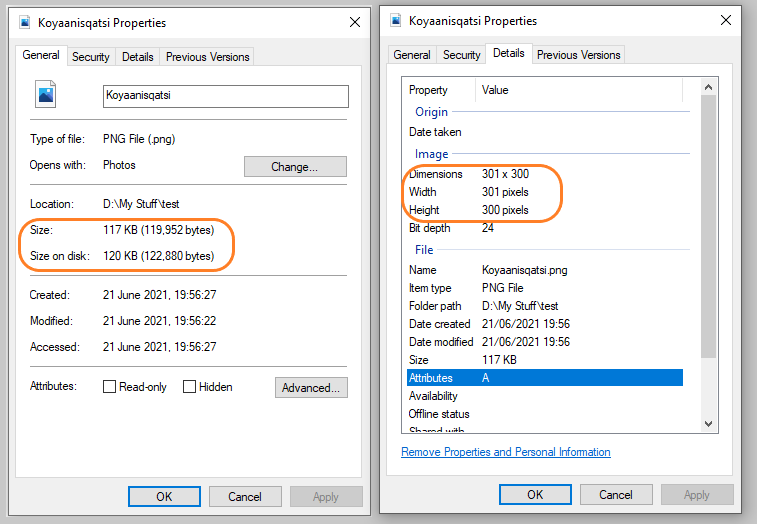The image size is (757, 524).
Task: Click the PNG file icon beside the filename
Action: coord(46,95)
